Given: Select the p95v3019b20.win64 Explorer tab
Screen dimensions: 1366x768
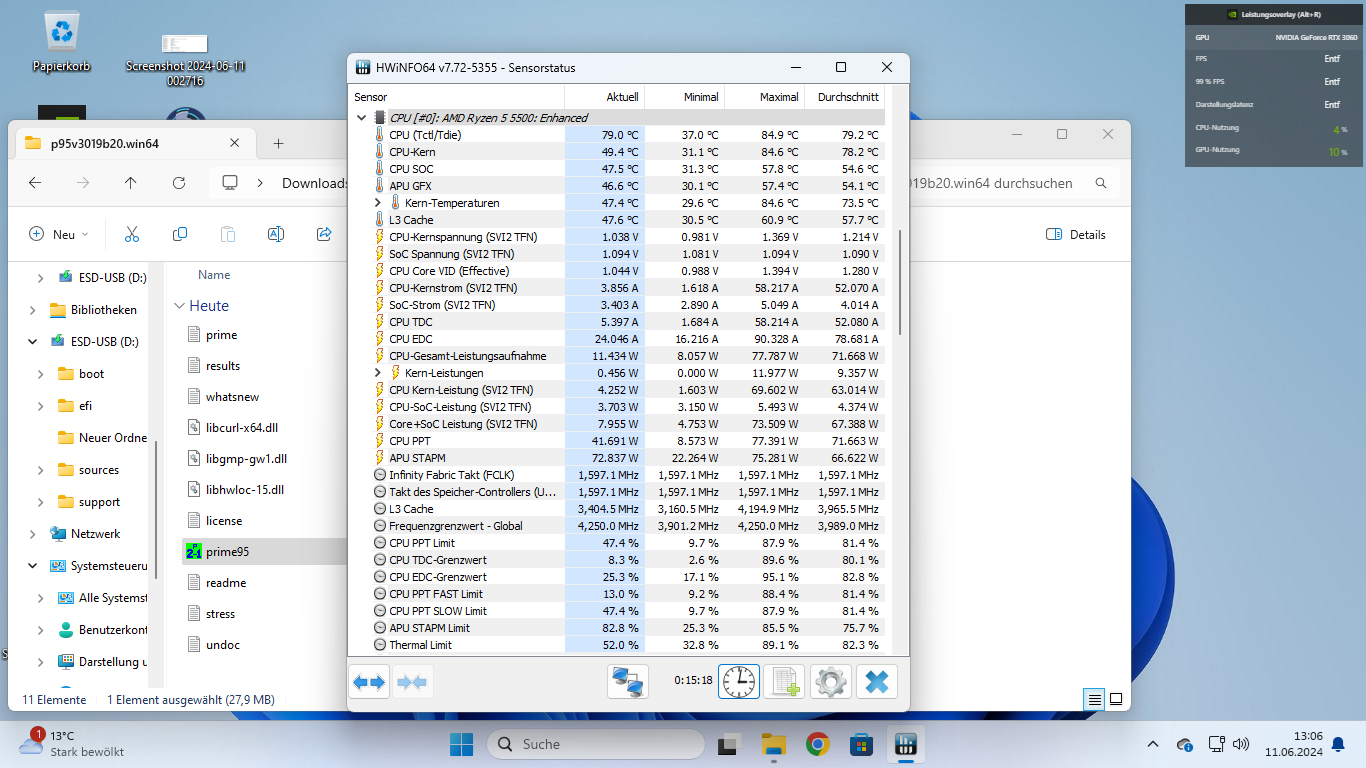Looking at the screenshot, I should 104,143.
